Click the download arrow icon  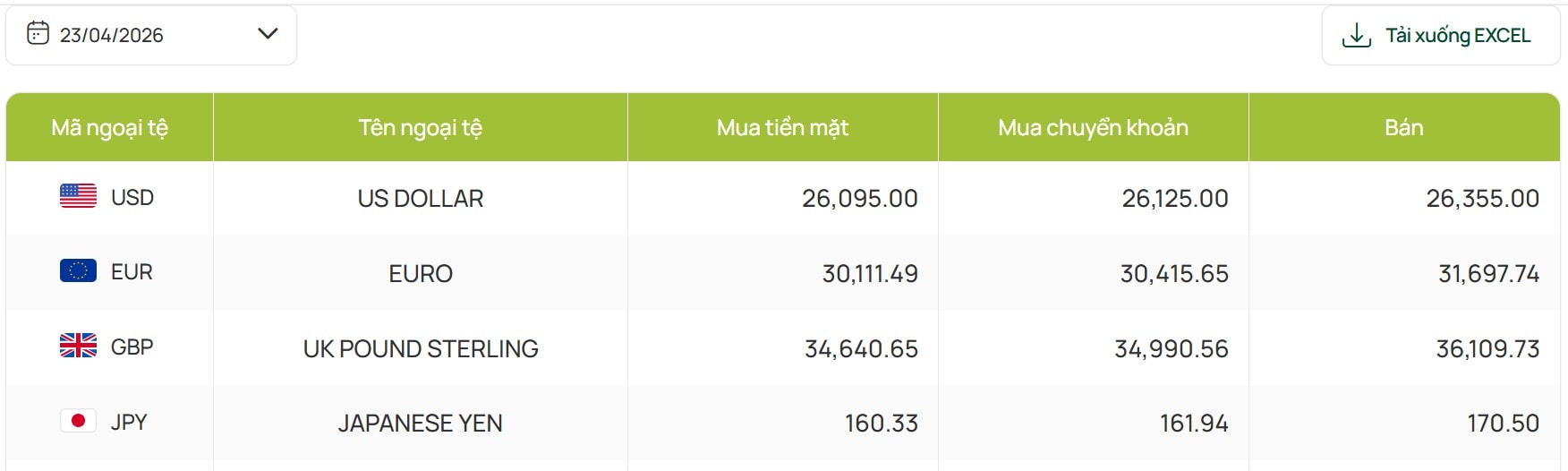tap(1356, 36)
